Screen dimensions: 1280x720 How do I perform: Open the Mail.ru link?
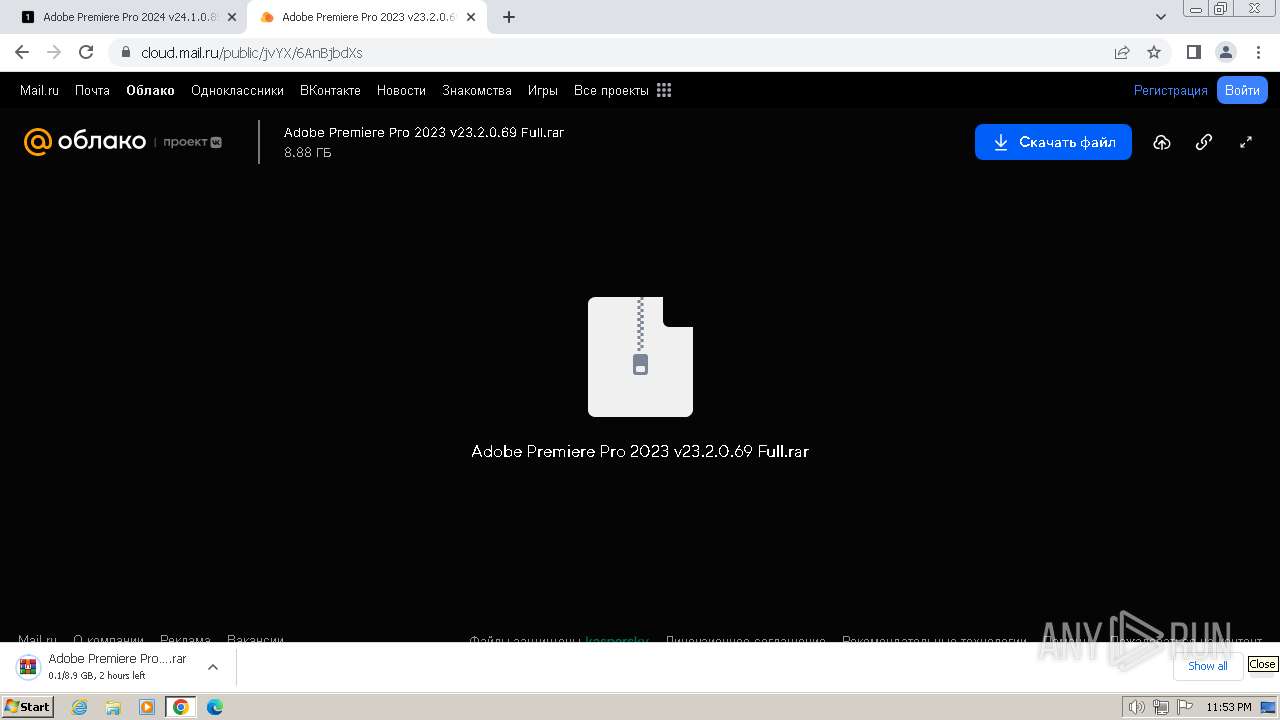39,90
